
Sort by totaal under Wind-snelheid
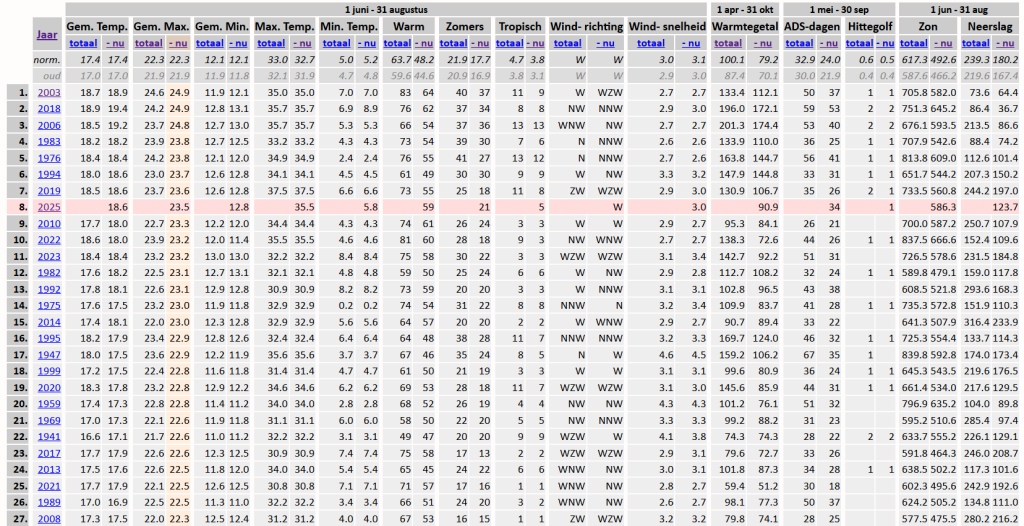pyautogui.click(x=651, y=43)
